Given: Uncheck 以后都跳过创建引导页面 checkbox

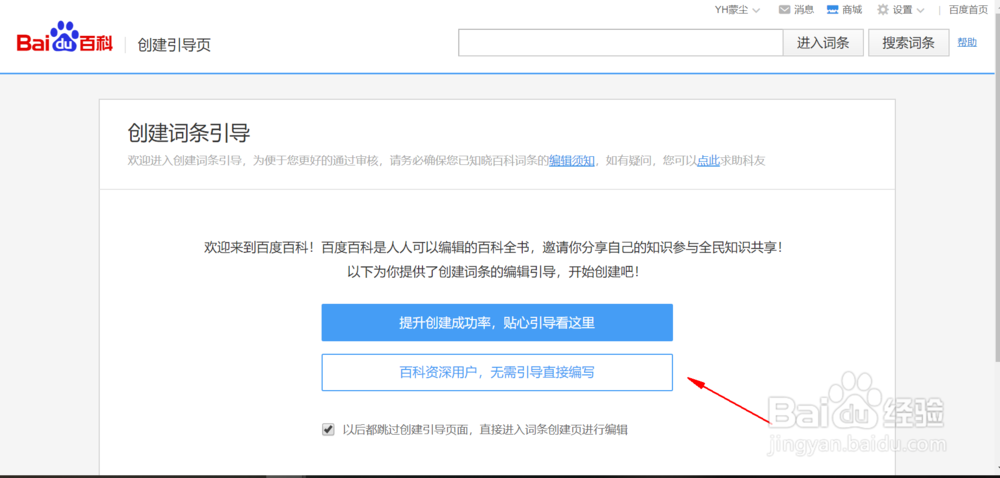Looking at the screenshot, I should click(328, 430).
